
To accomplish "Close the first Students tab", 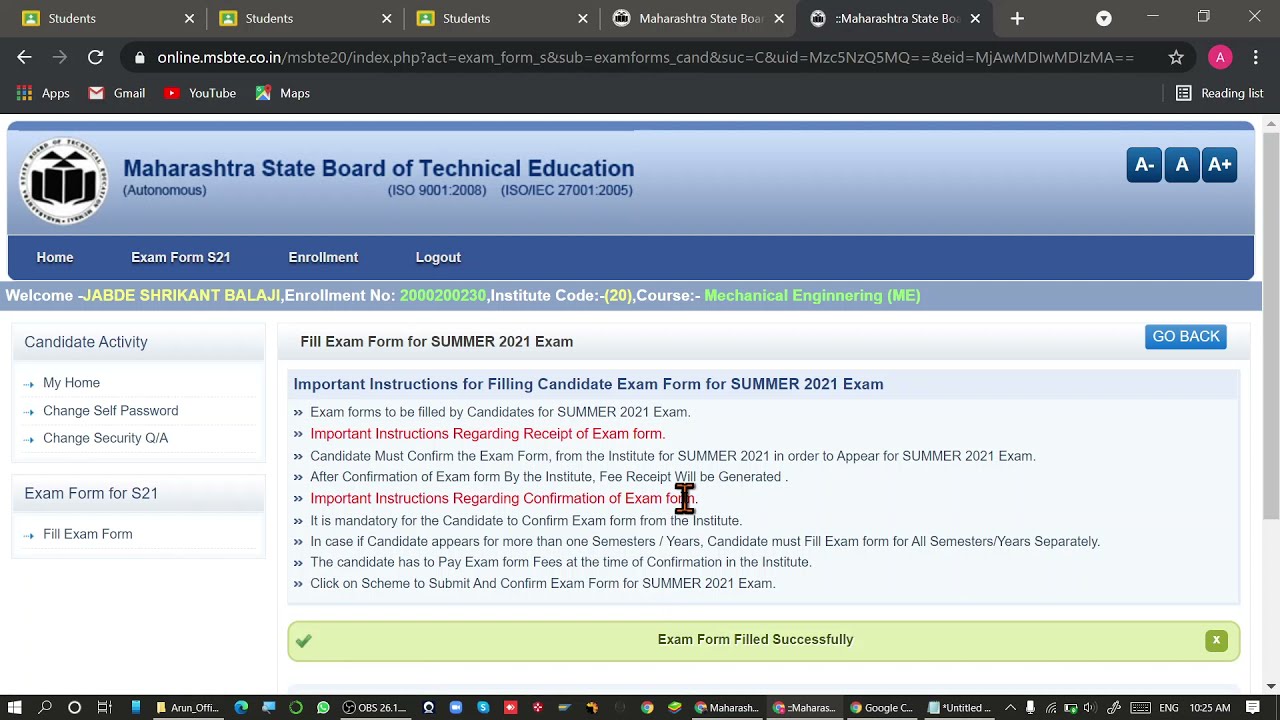I will click(x=189, y=18).
